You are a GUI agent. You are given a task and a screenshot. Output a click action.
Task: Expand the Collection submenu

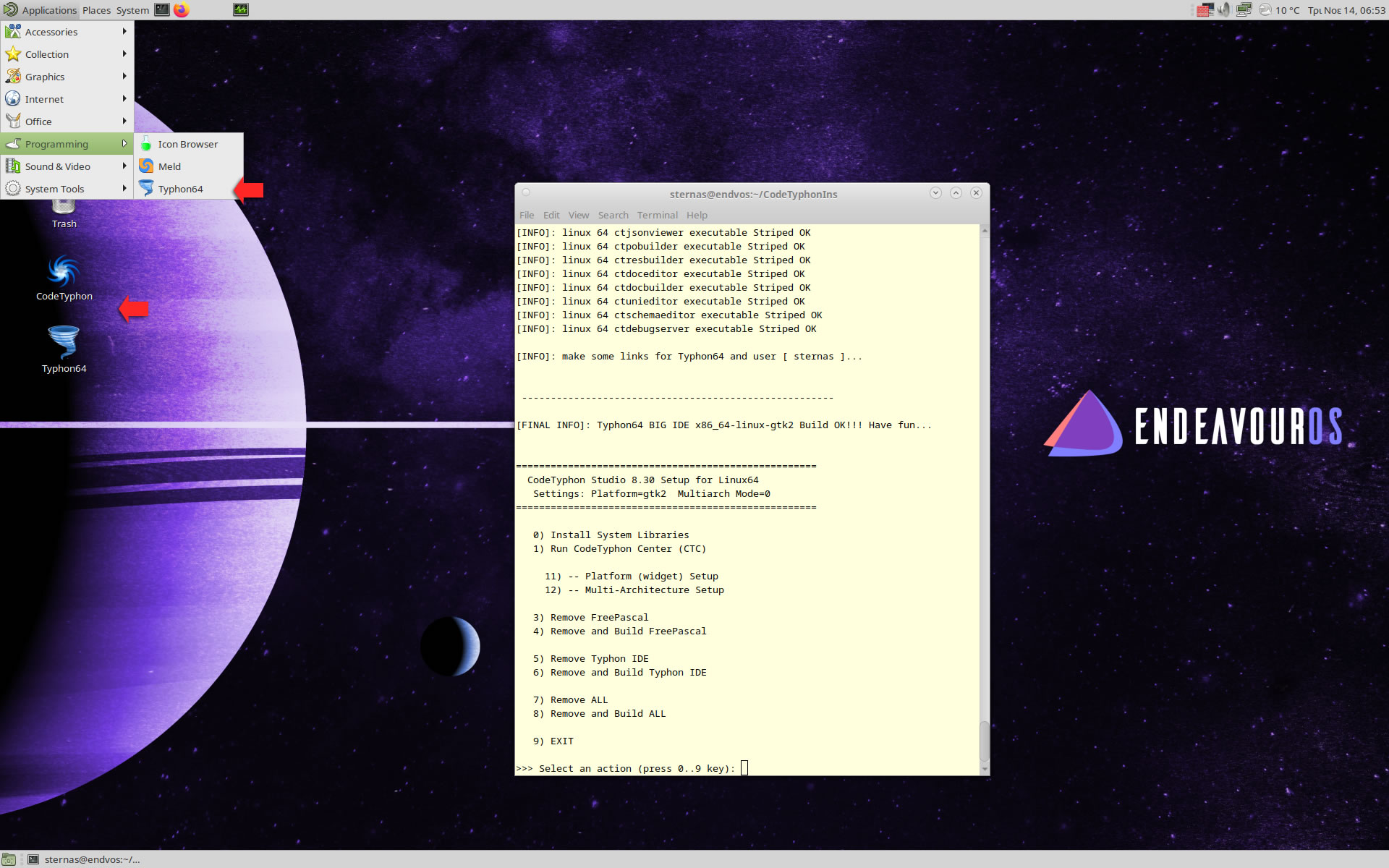tap(67, 54)
